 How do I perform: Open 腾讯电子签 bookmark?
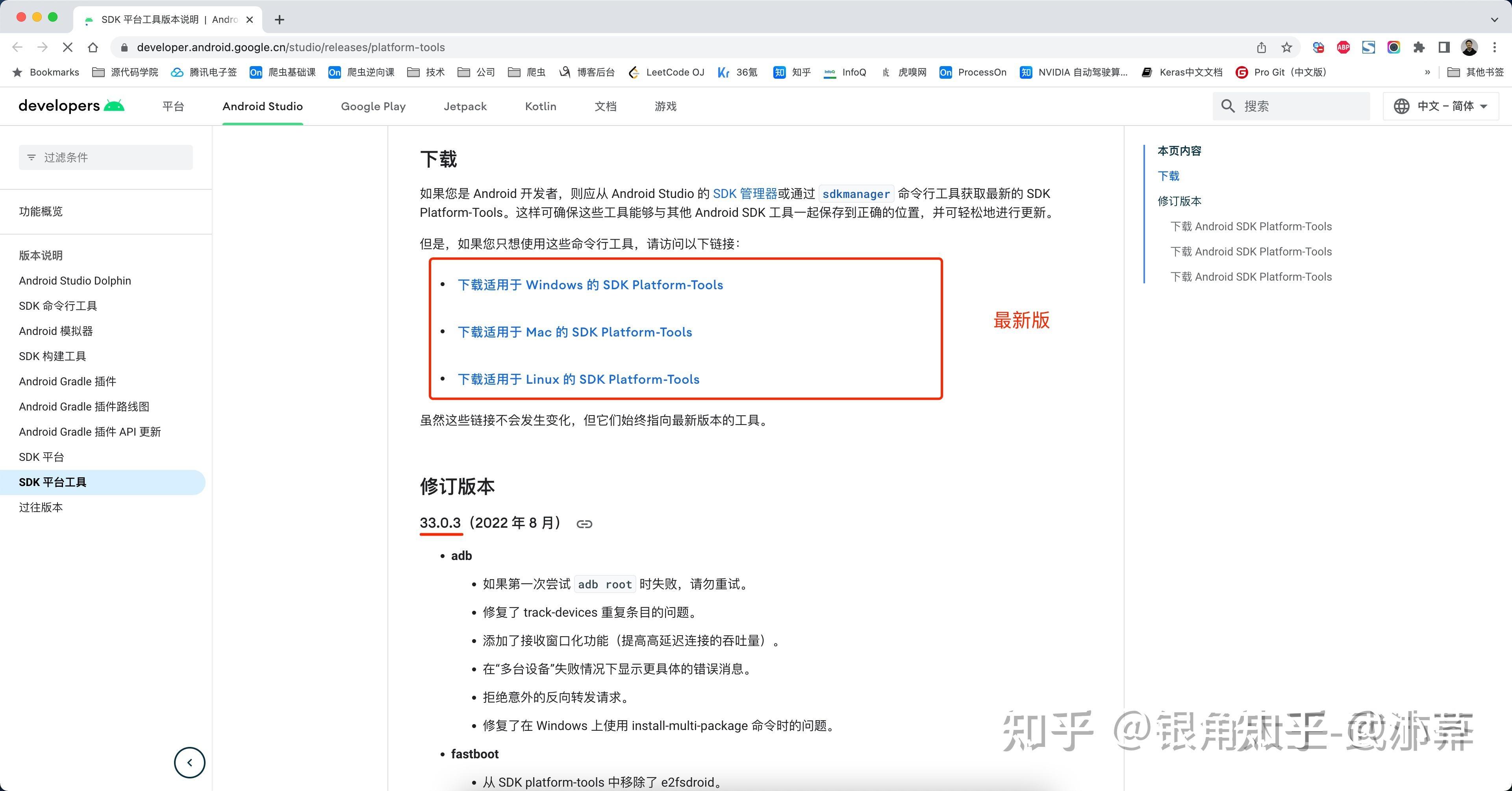[x=204, y=72]
